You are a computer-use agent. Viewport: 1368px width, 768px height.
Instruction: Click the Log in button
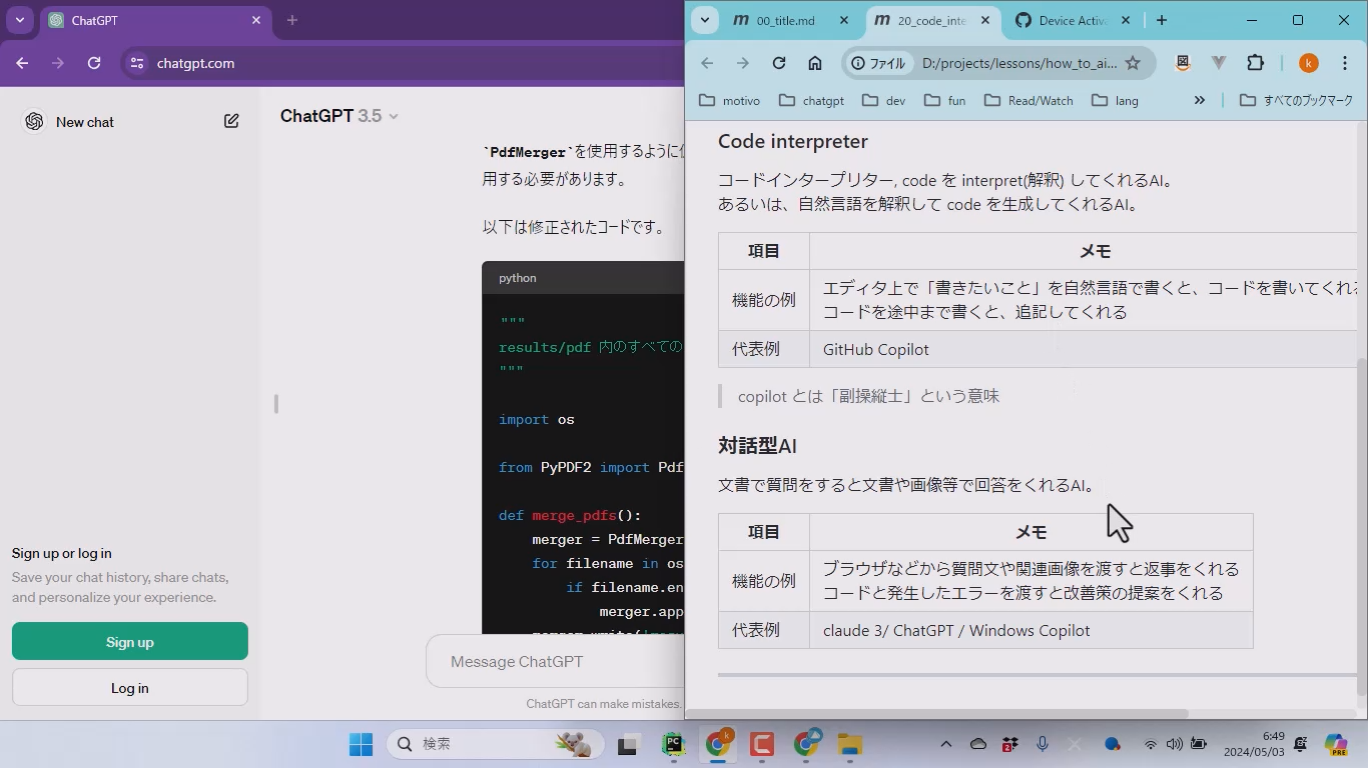pos(129,687)
